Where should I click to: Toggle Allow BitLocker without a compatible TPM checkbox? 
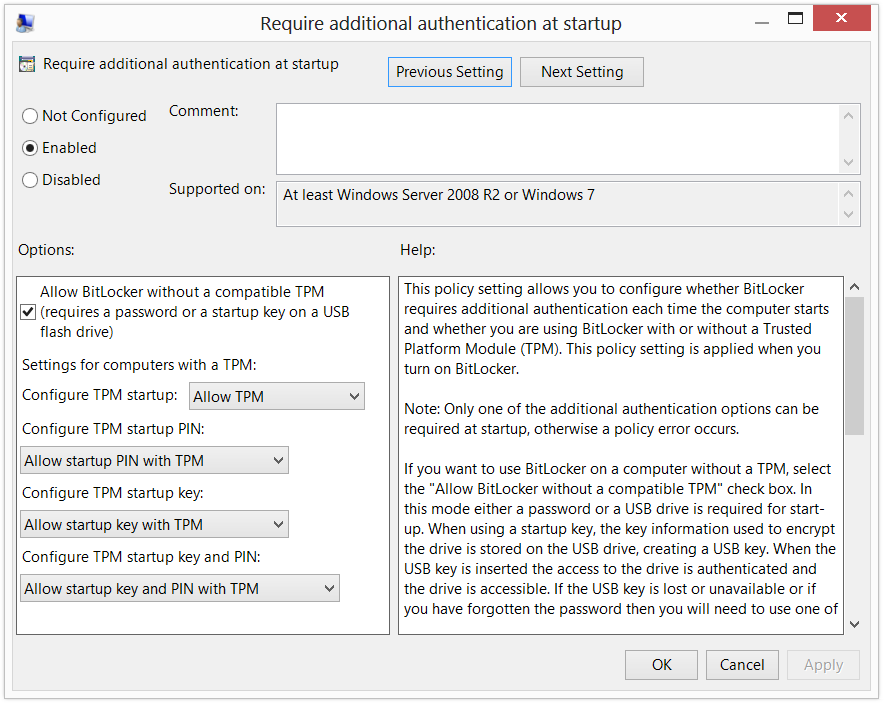[28, 312]
